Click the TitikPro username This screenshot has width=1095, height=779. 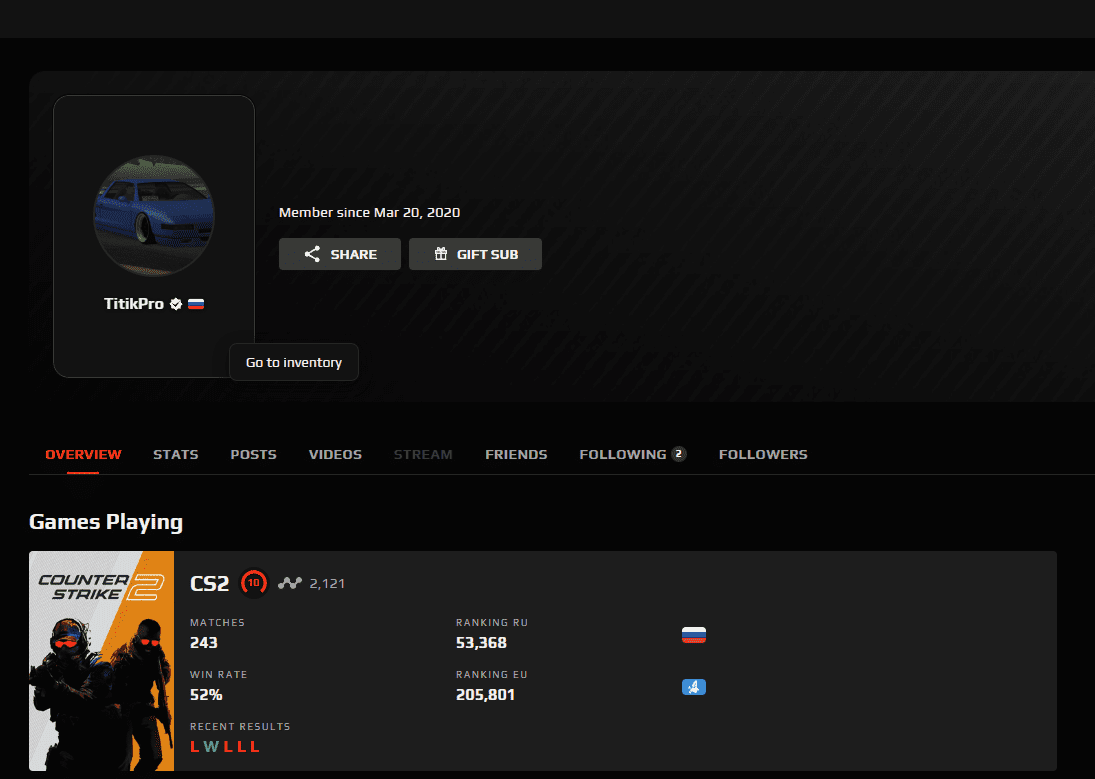tap(134, 304)
